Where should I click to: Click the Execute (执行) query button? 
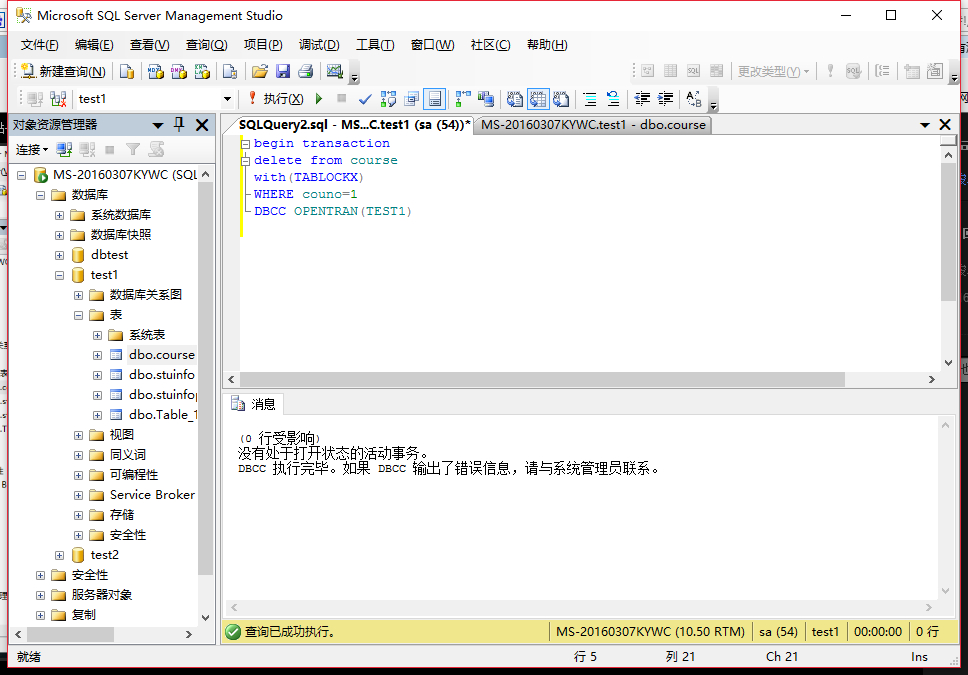(276, 98)
